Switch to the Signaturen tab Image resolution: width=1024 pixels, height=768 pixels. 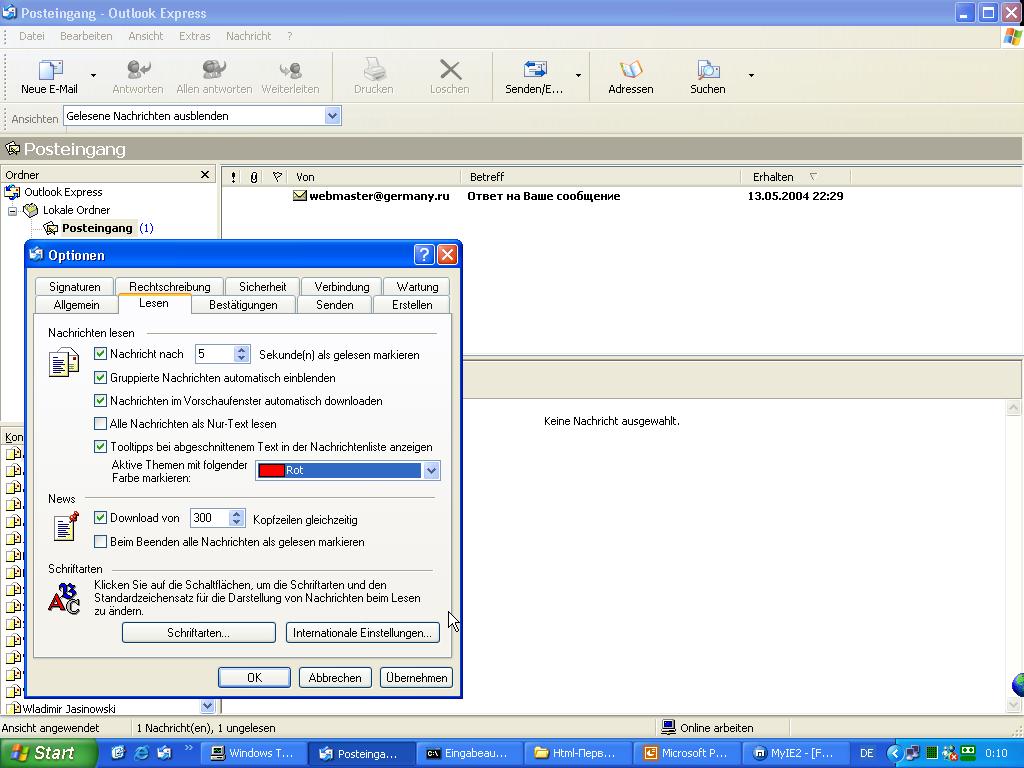coord(74,287)
